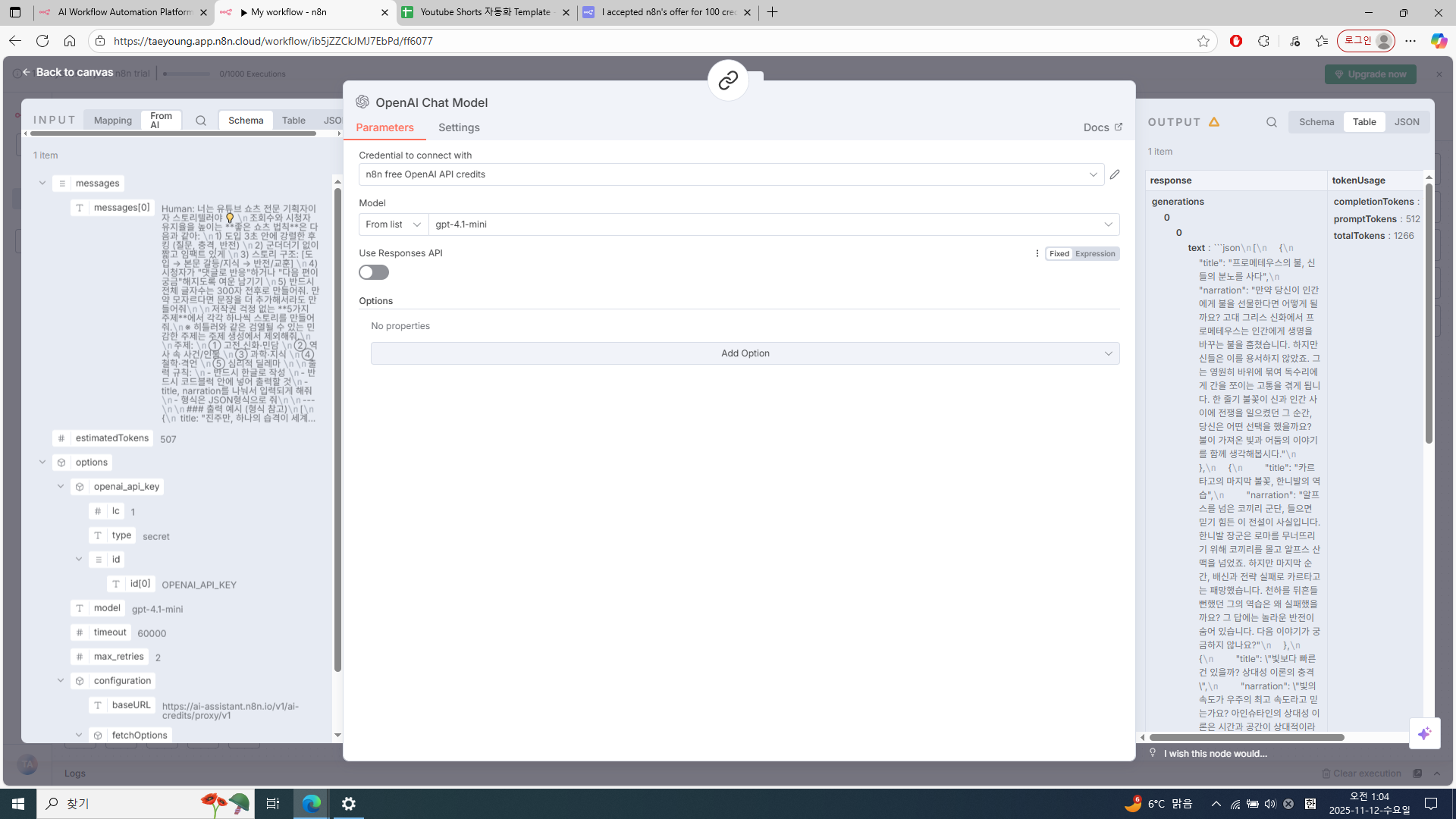Search the input panel with the magnifier
Viewport: 1456px width, 819px height.
200,121
